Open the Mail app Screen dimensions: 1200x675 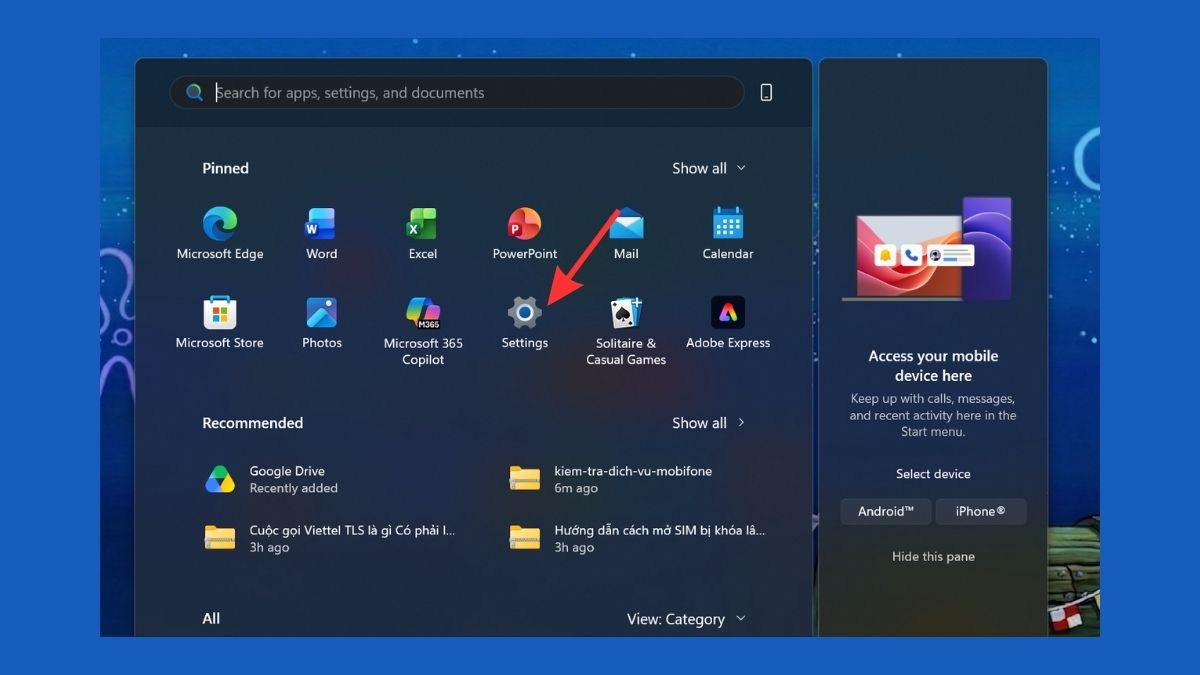point(626,233)
